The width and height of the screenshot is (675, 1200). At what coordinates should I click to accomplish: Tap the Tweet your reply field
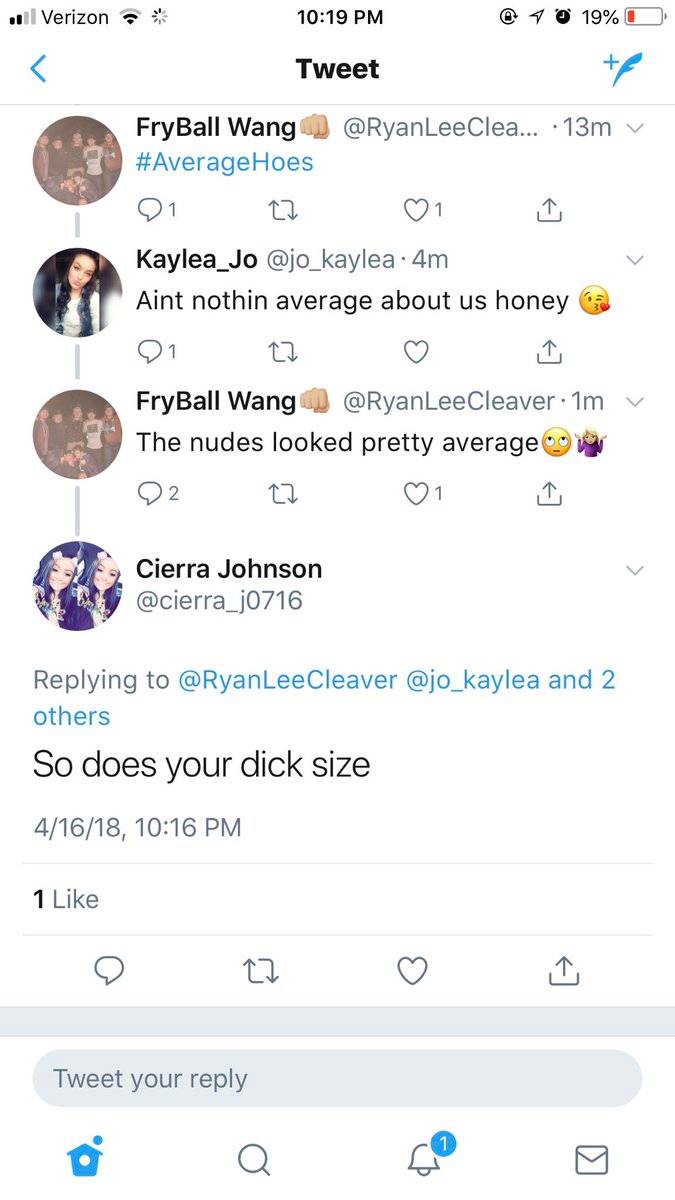click(337, 1079)
